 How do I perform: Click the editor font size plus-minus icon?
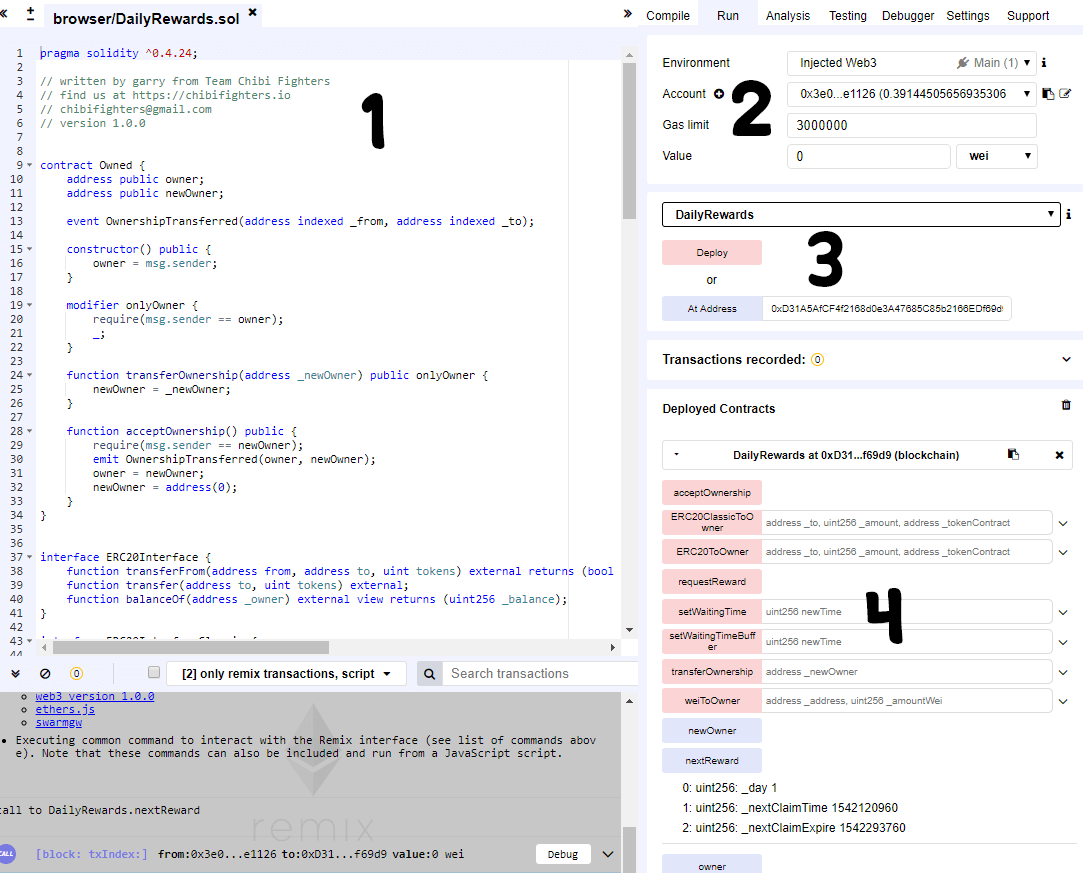(x=30, y=14)
